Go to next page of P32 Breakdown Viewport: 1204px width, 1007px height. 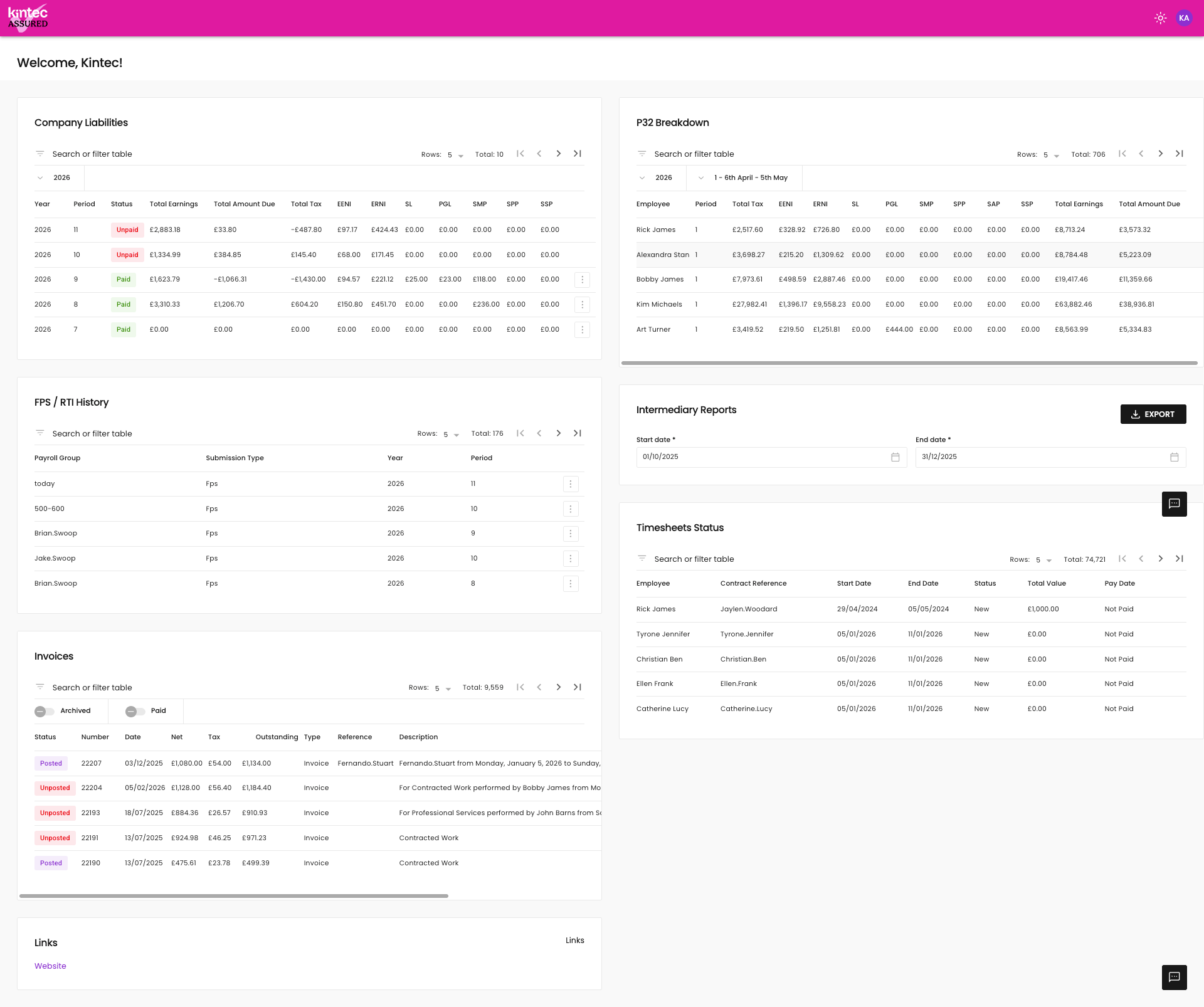click(1160, 154)
